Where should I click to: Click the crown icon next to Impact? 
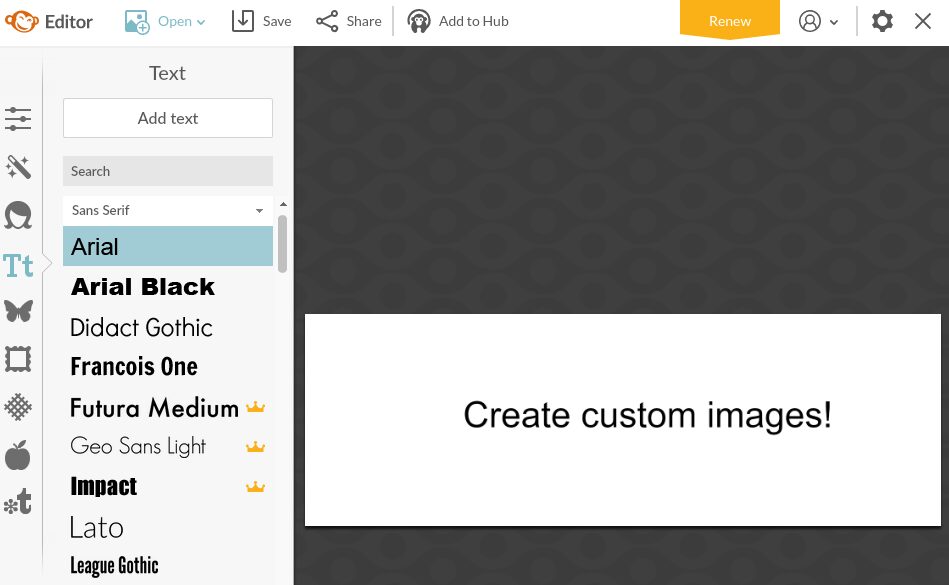tap(255, 486)
